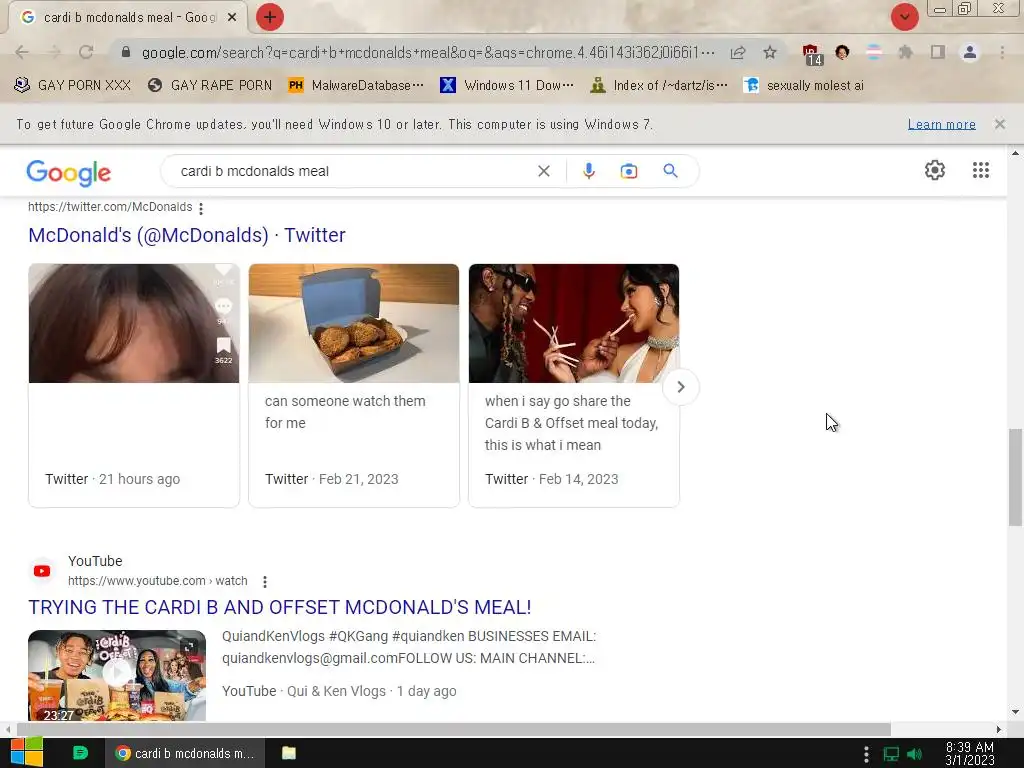This screenshot has width=1024, height=768.
Task: Open a new tab with the red plus button
Action: click(269, 17)
